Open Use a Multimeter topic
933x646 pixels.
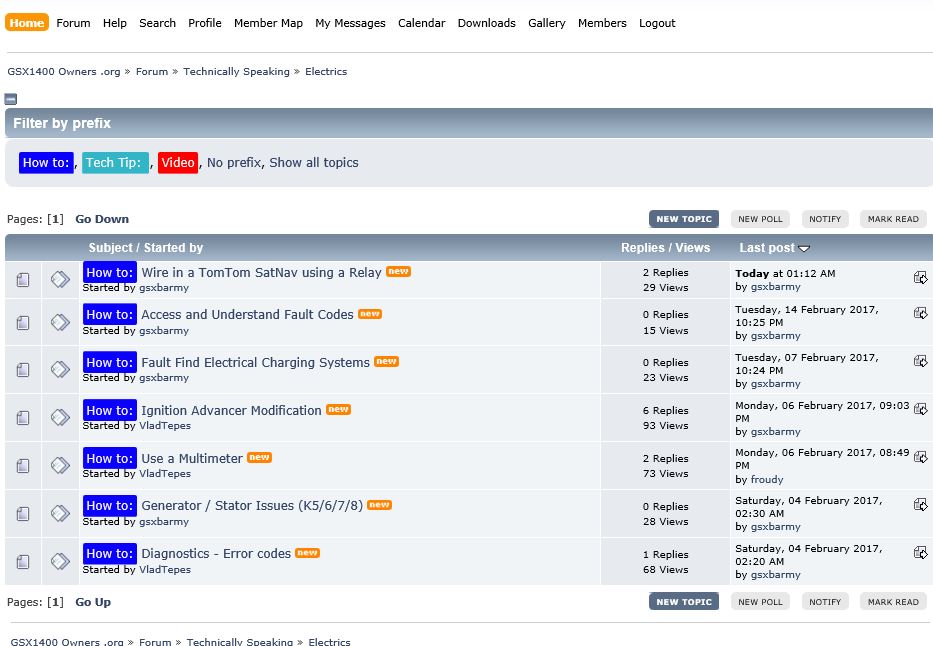coord(192,459)
